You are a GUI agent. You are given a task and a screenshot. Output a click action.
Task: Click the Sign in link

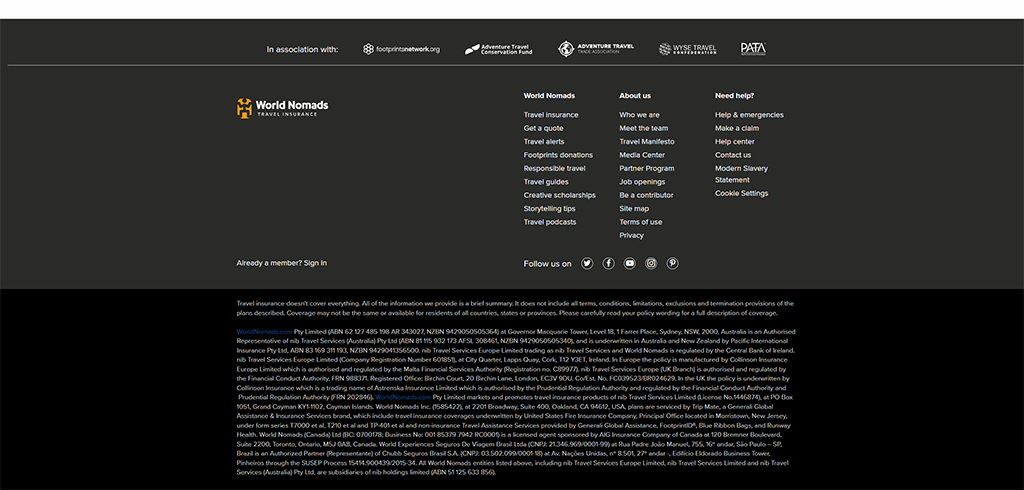[315, 263]
